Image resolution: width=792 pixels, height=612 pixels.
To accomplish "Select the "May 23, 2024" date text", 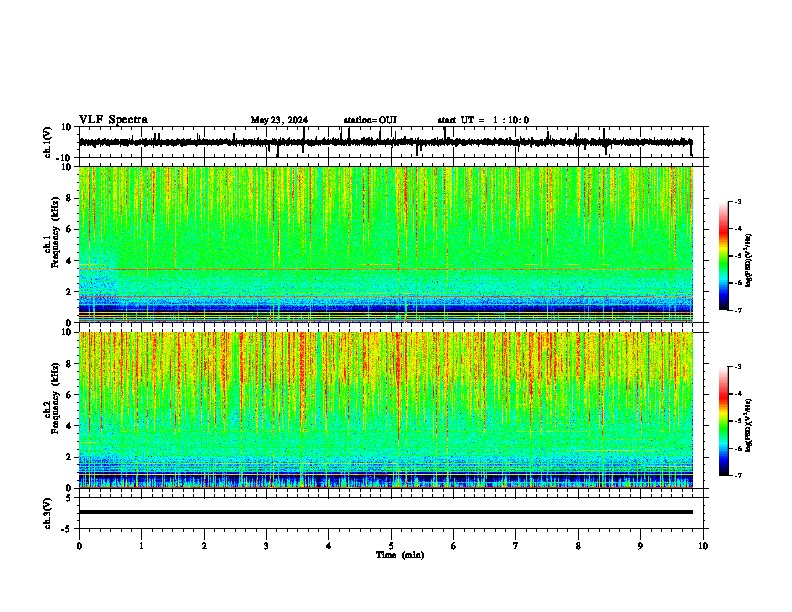I will coord(279,120).
